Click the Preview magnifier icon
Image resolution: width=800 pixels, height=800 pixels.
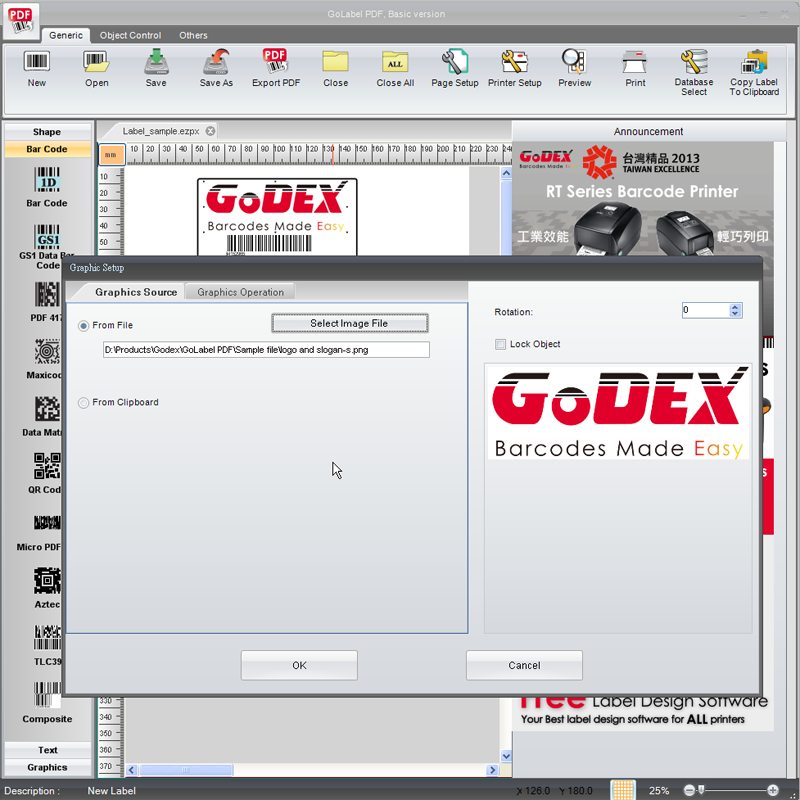click(x=574, y=61)
